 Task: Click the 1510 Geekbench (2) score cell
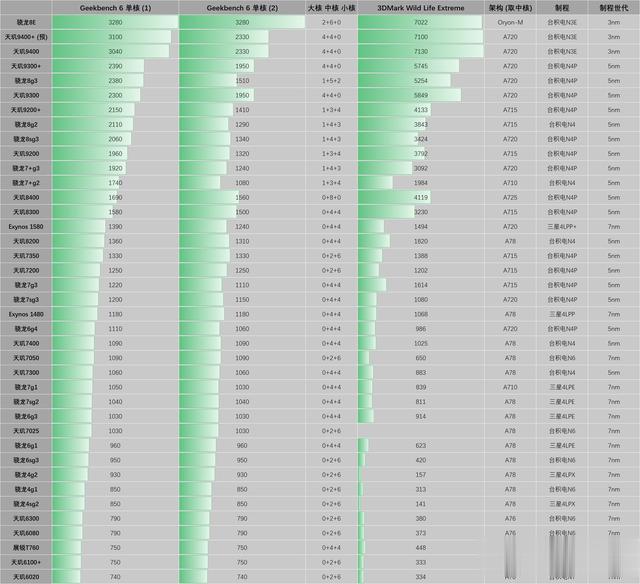coord(242,81)
